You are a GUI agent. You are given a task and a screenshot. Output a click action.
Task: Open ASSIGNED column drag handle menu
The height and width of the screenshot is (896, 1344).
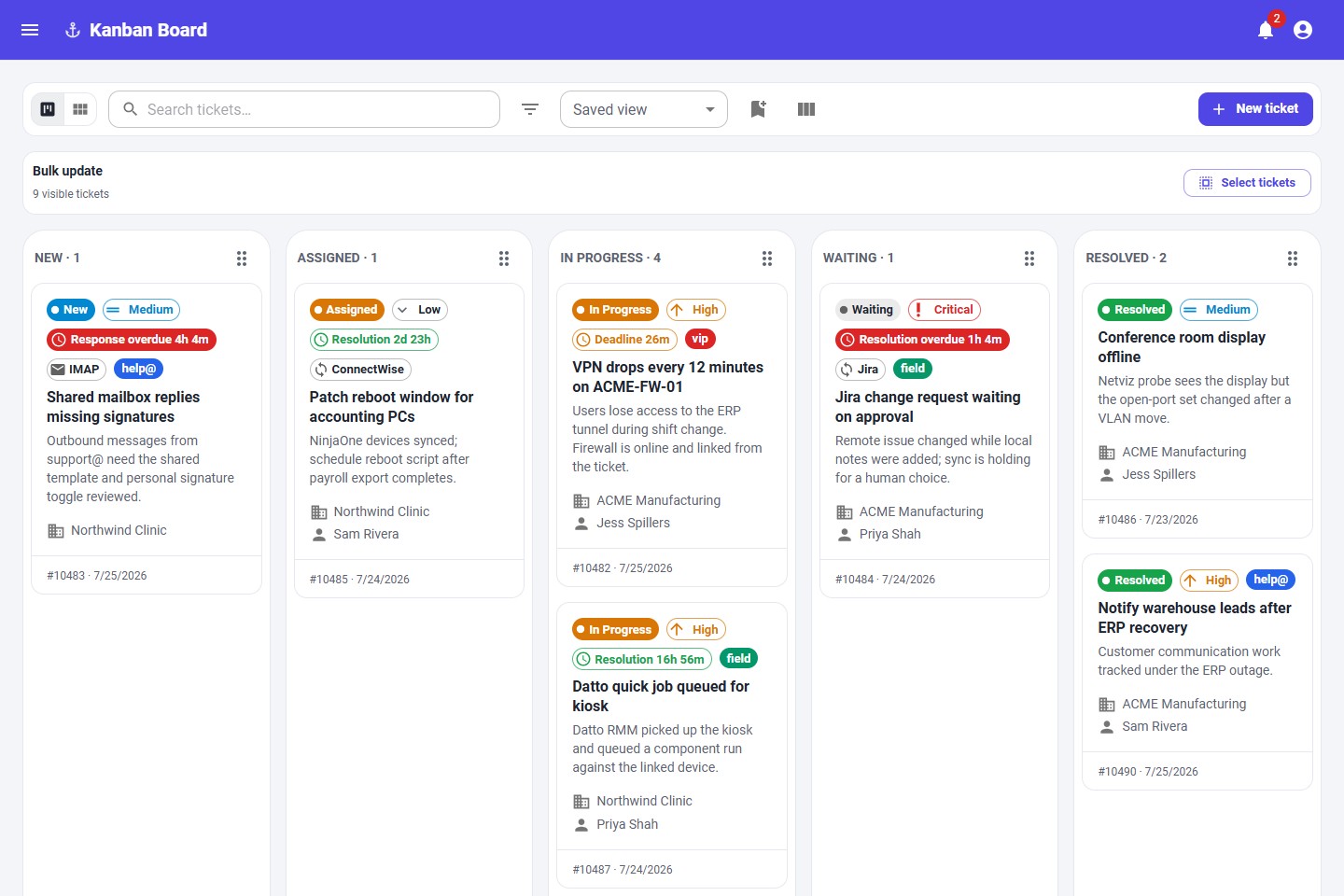click(504, 259)
